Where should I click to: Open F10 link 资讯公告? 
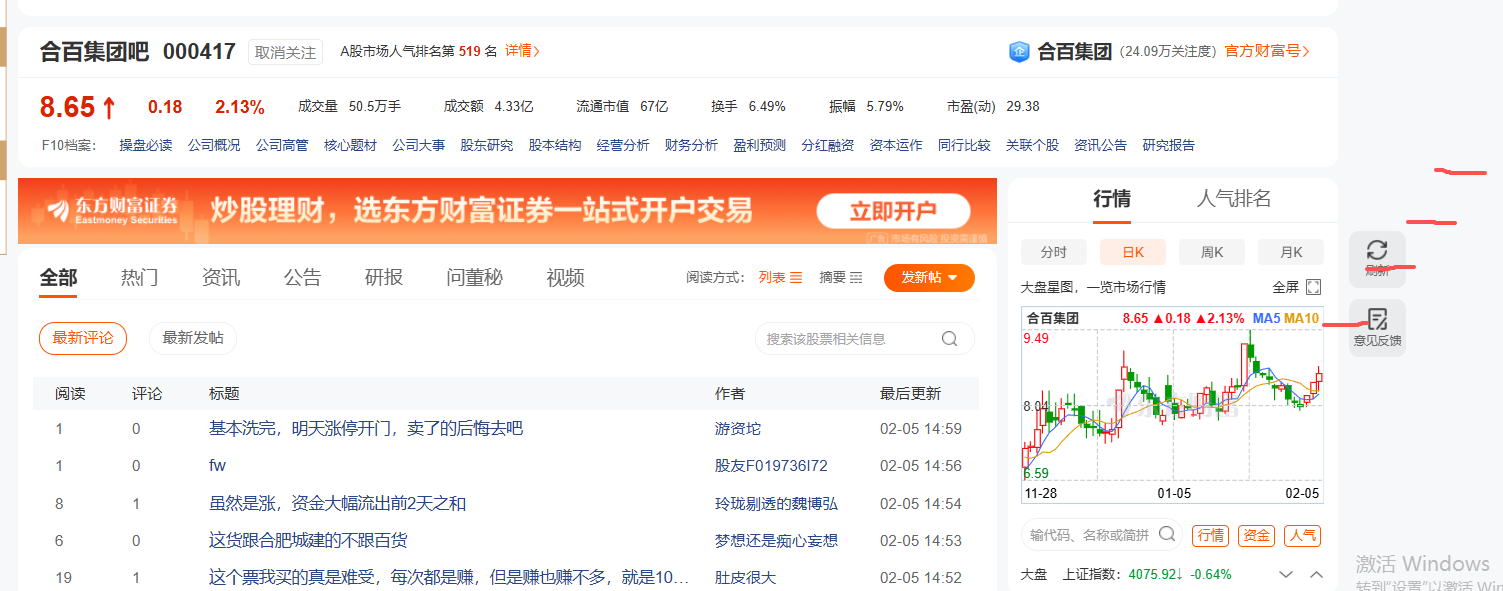(1100, 145)
